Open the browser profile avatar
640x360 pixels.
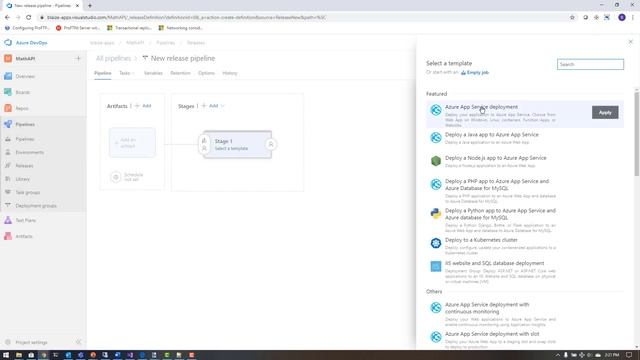tap(622, 18)
